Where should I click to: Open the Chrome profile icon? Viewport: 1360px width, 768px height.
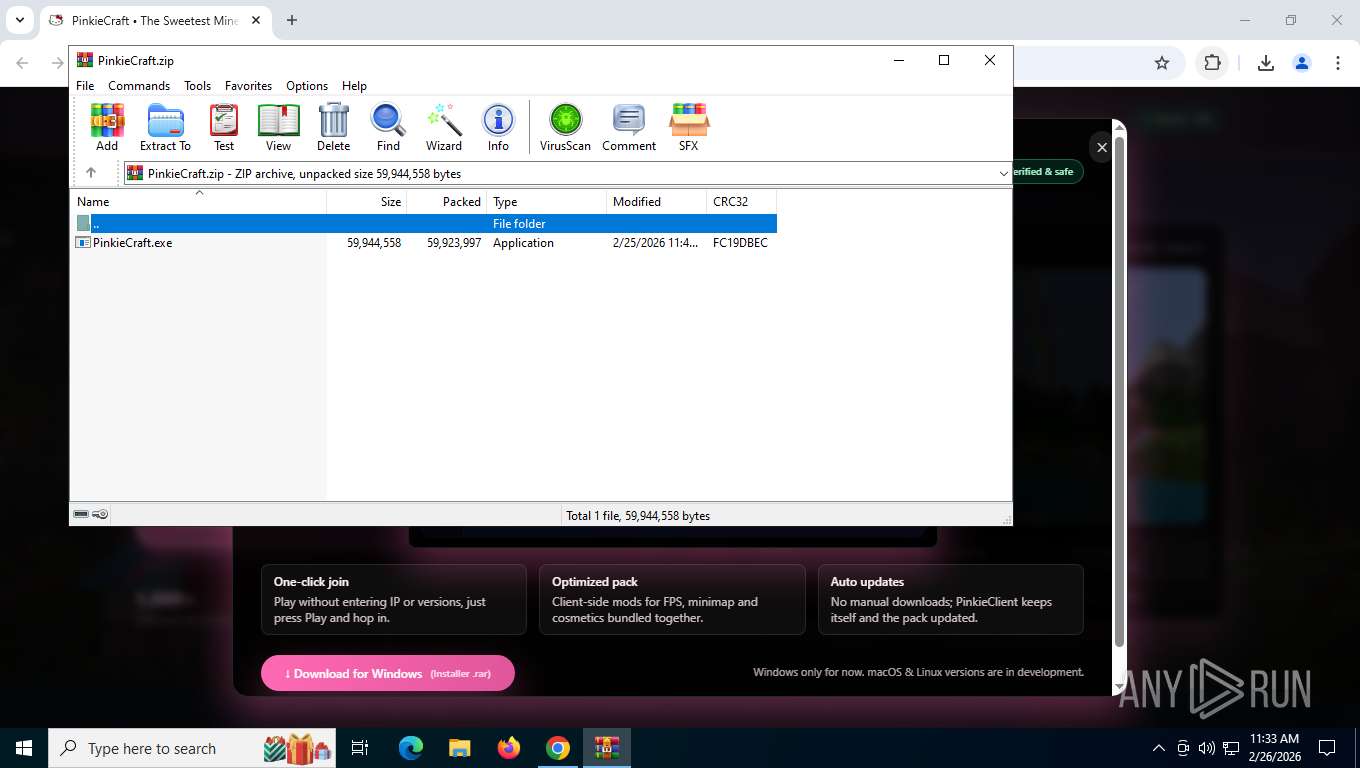tap(1302, 63)
